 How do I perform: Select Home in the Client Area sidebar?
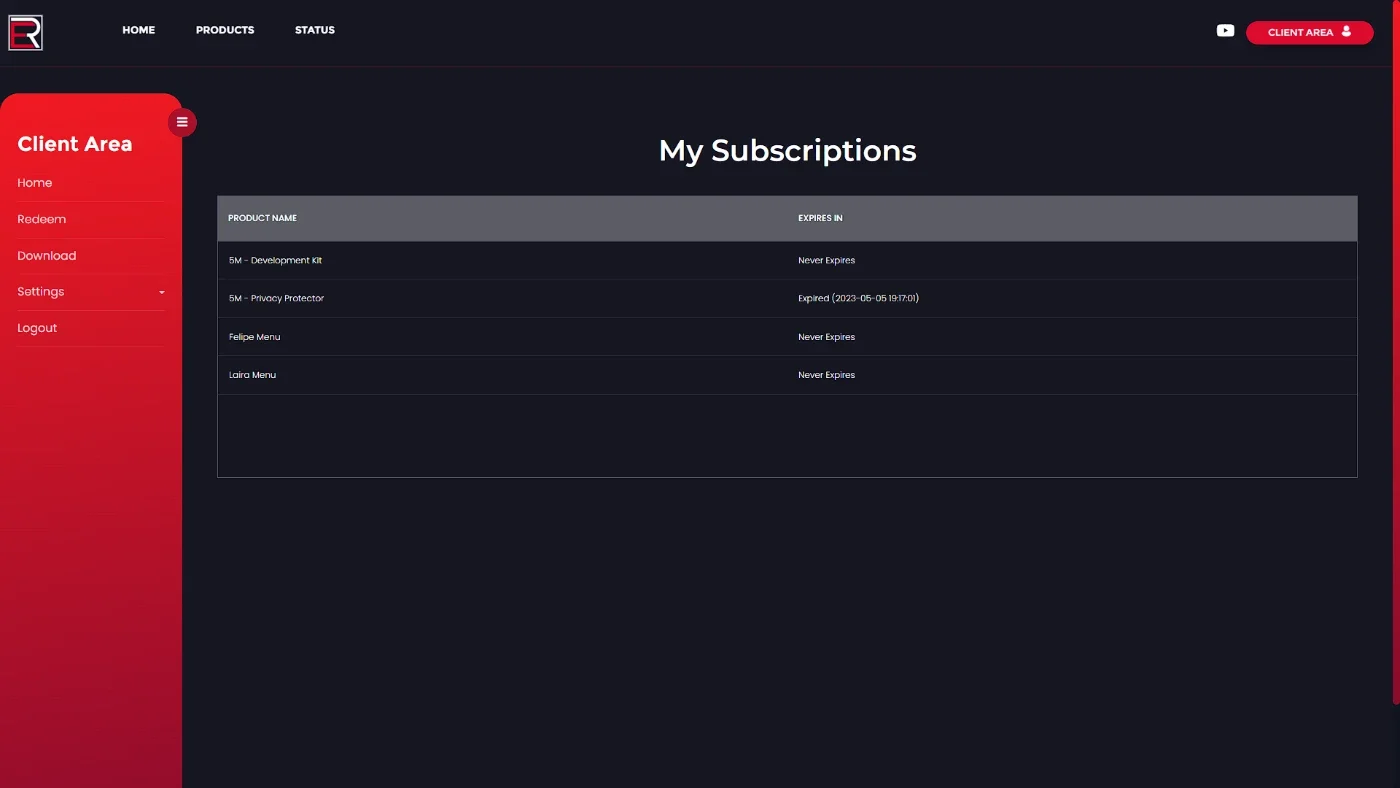35,183
